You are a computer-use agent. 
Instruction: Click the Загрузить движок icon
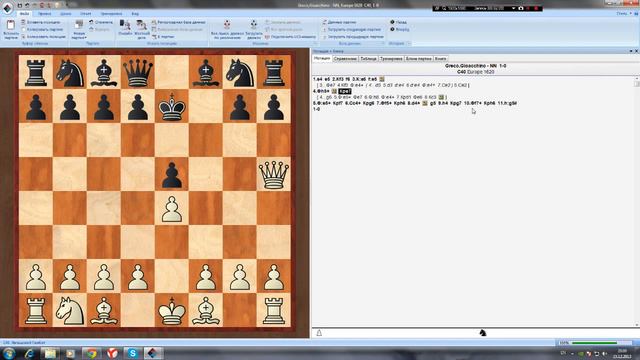[253, 29]
